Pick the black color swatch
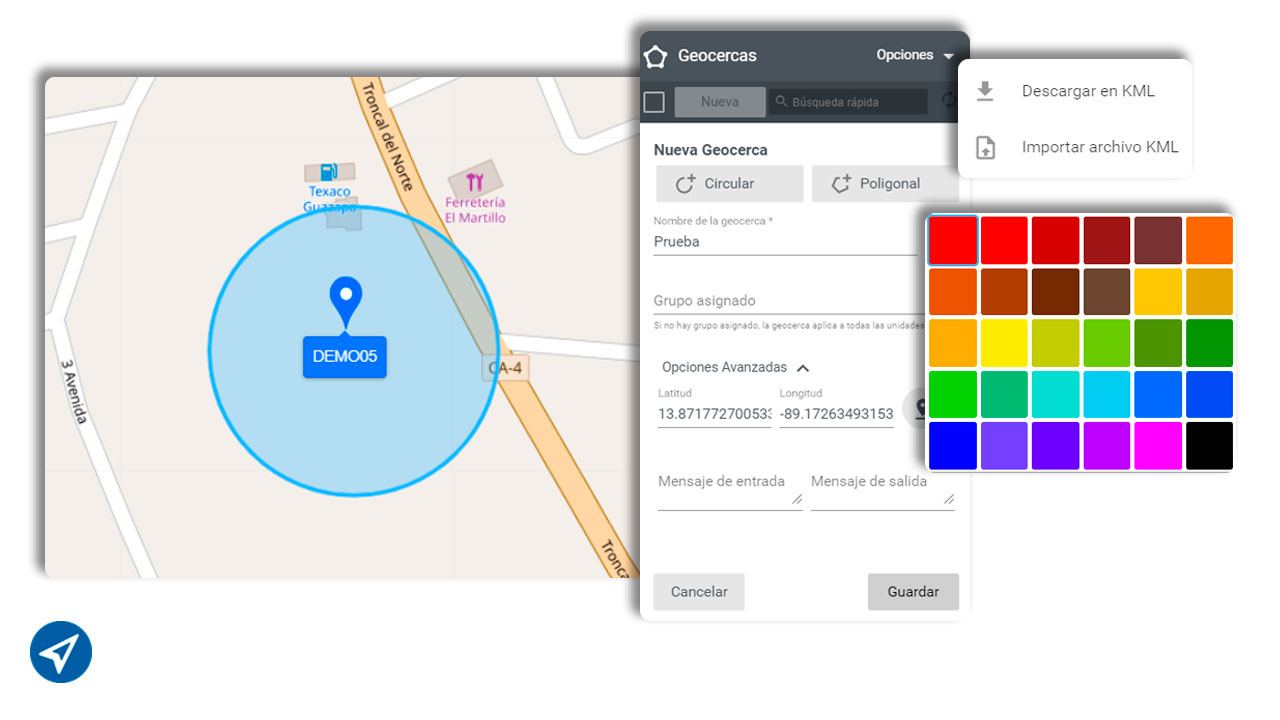 (x=1209, y=446)
